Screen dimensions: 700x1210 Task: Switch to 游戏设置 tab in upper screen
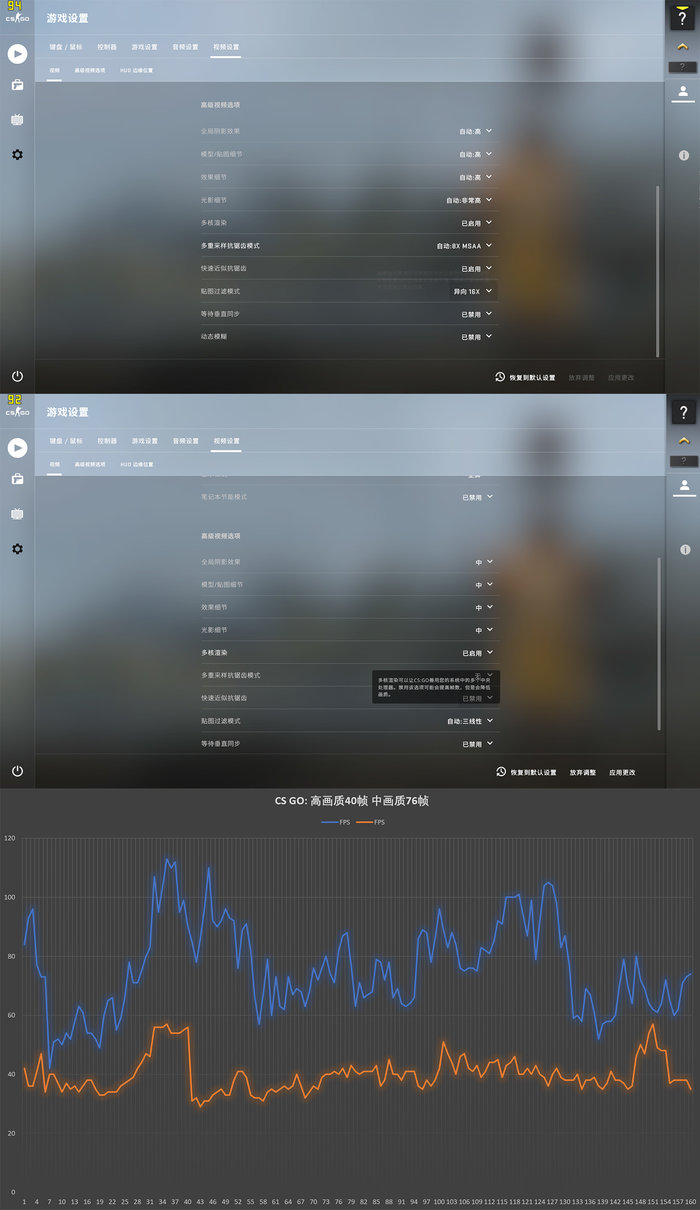click(x=144, y=47)
